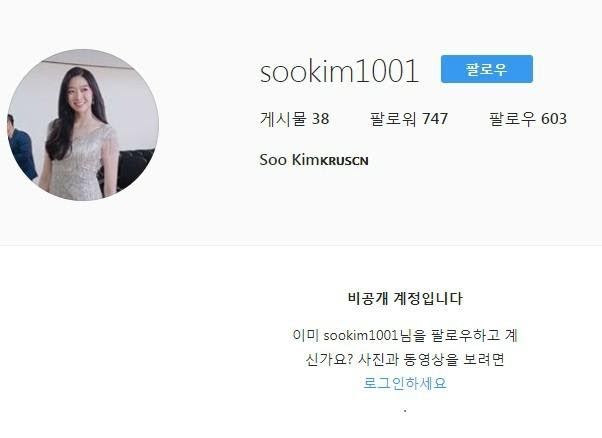Image resolution: width=602 pixels, height=438 pixels.
Task: Click the 비공개 계정입니다 private account heading
Action: pos(405,298)
